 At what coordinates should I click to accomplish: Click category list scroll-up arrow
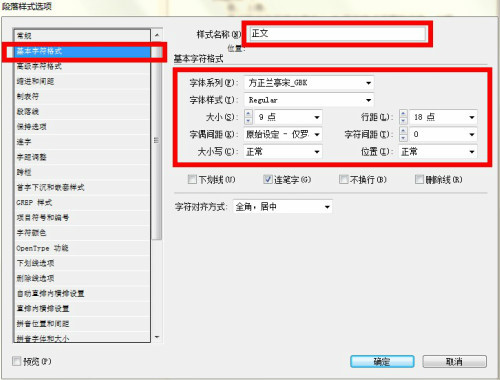pos(157,35)
